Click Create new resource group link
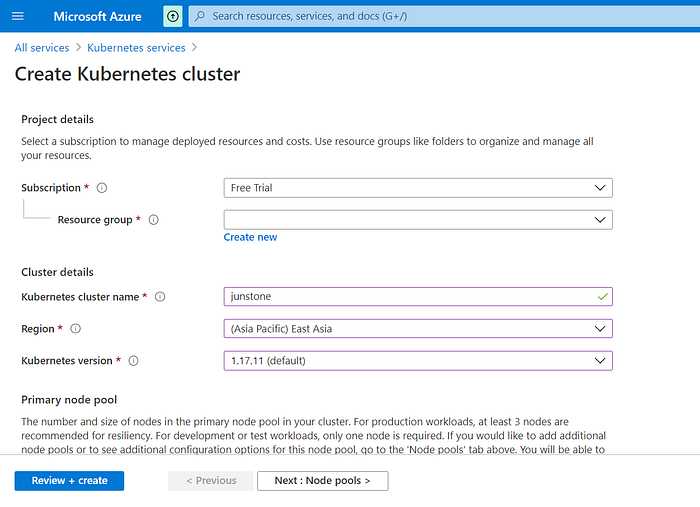This screenshot has height=507, width=700. point(250,237)
